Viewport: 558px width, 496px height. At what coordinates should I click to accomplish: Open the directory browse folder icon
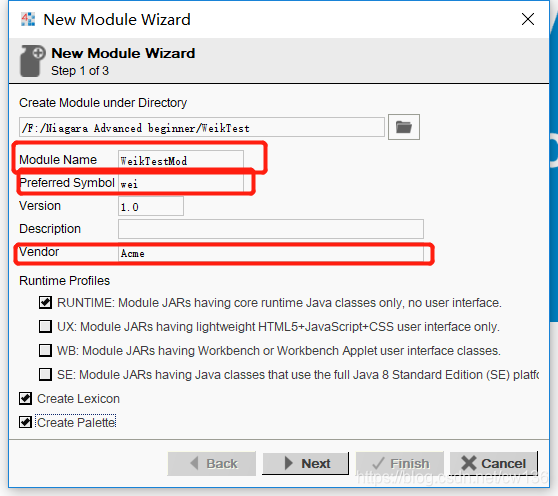pos(404,127)
